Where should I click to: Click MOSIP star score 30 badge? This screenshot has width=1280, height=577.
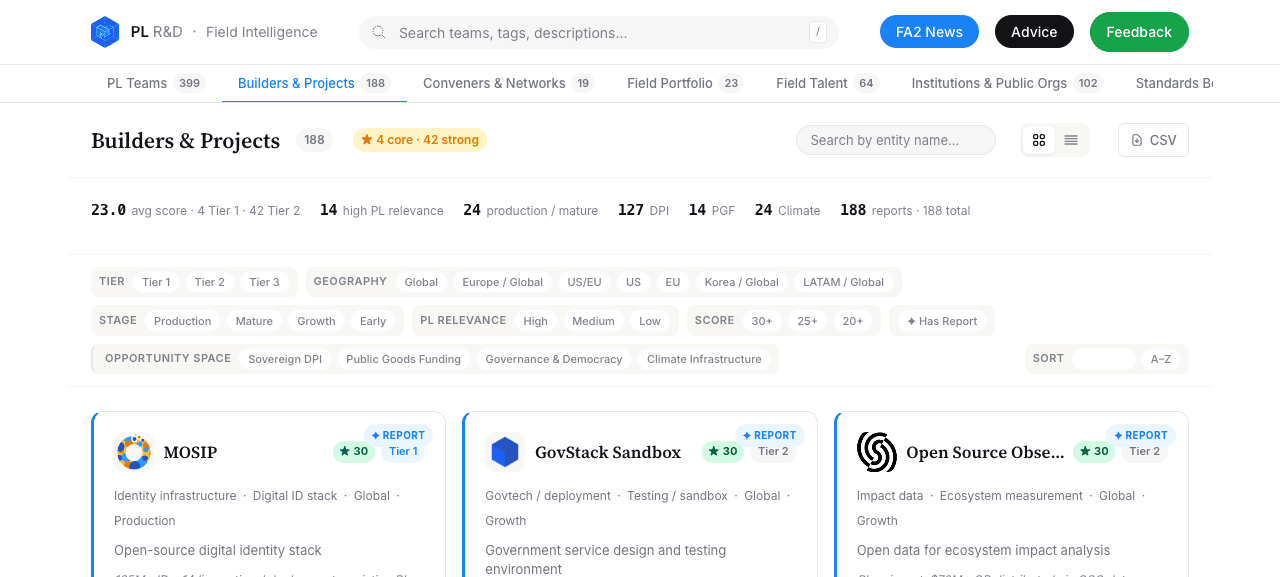354,451
